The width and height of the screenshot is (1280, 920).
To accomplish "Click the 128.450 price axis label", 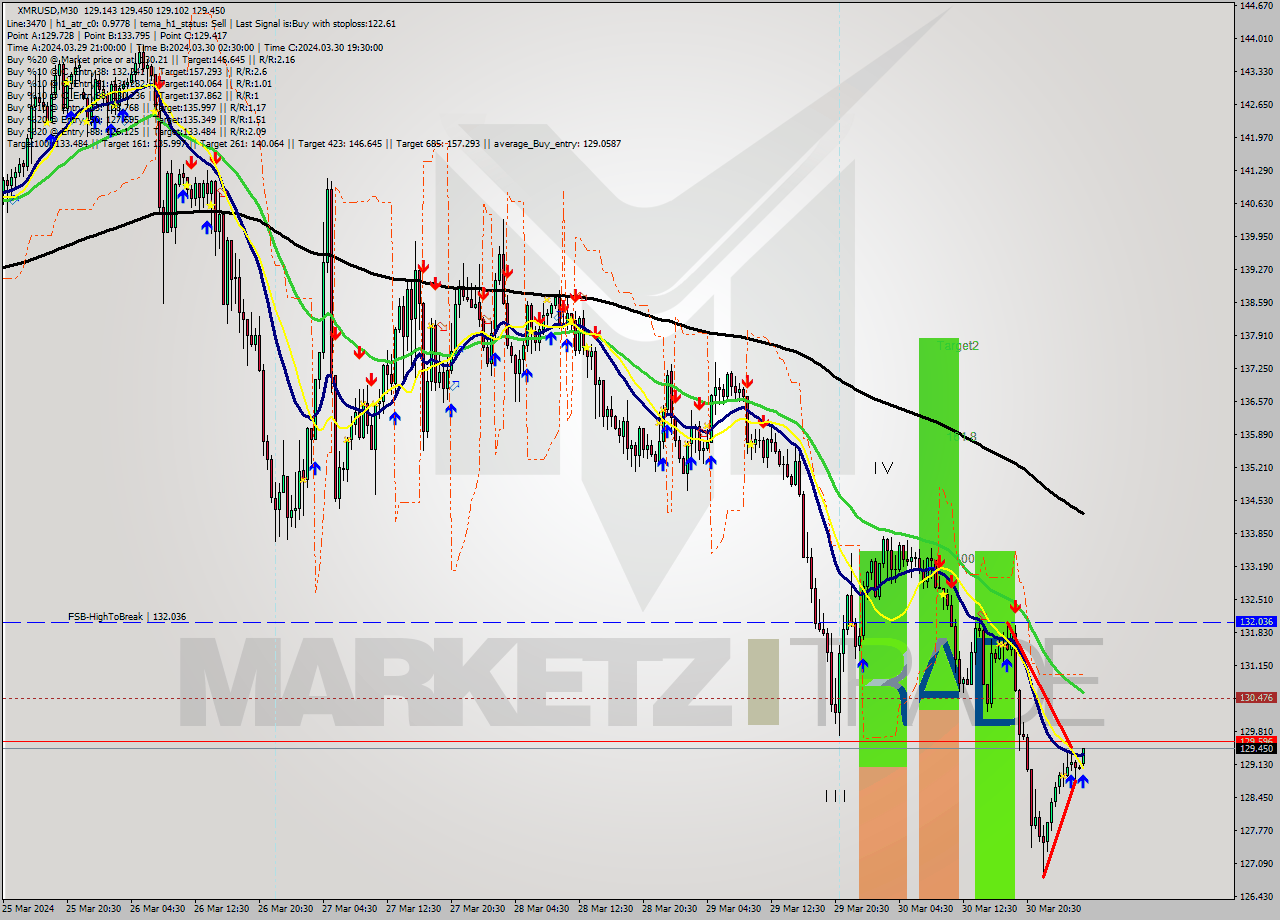I will coord(1256,797).
